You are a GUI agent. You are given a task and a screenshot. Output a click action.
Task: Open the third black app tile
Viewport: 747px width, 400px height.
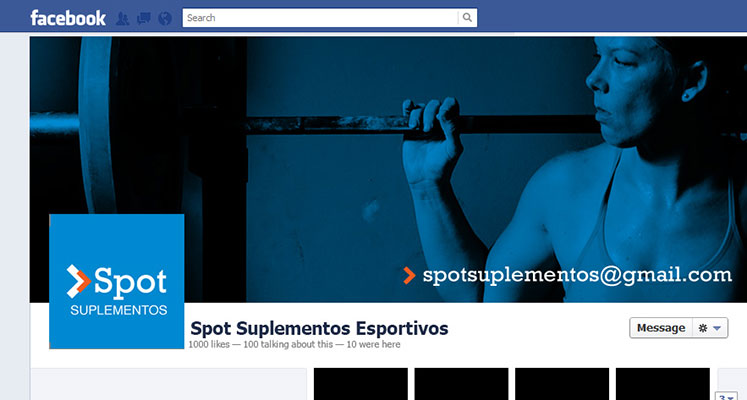[562, 384]
